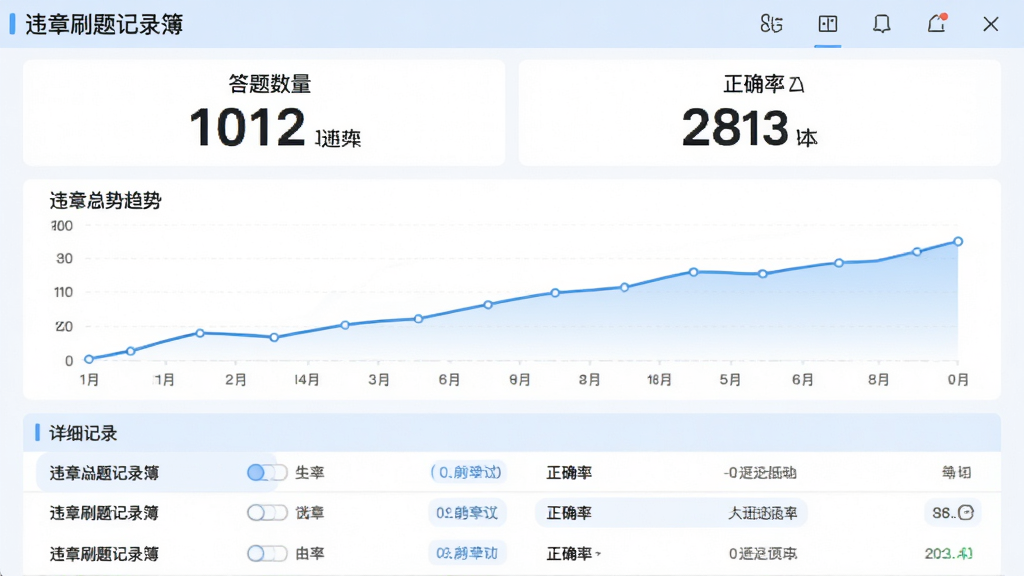The height and width of the screenshot is (576, 1024).
Task: Close the 违章刷题记录簿 window
Action: (991, 24)
